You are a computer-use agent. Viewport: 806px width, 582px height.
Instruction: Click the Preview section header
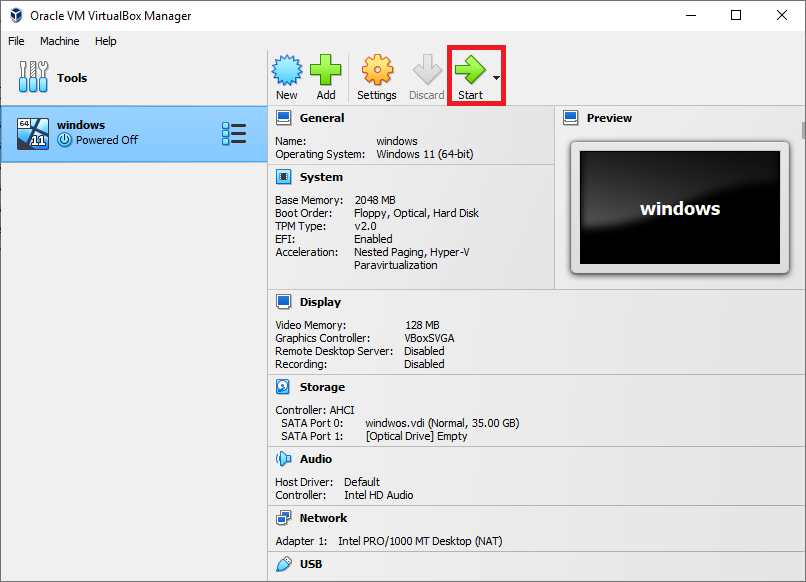point(609,118)
